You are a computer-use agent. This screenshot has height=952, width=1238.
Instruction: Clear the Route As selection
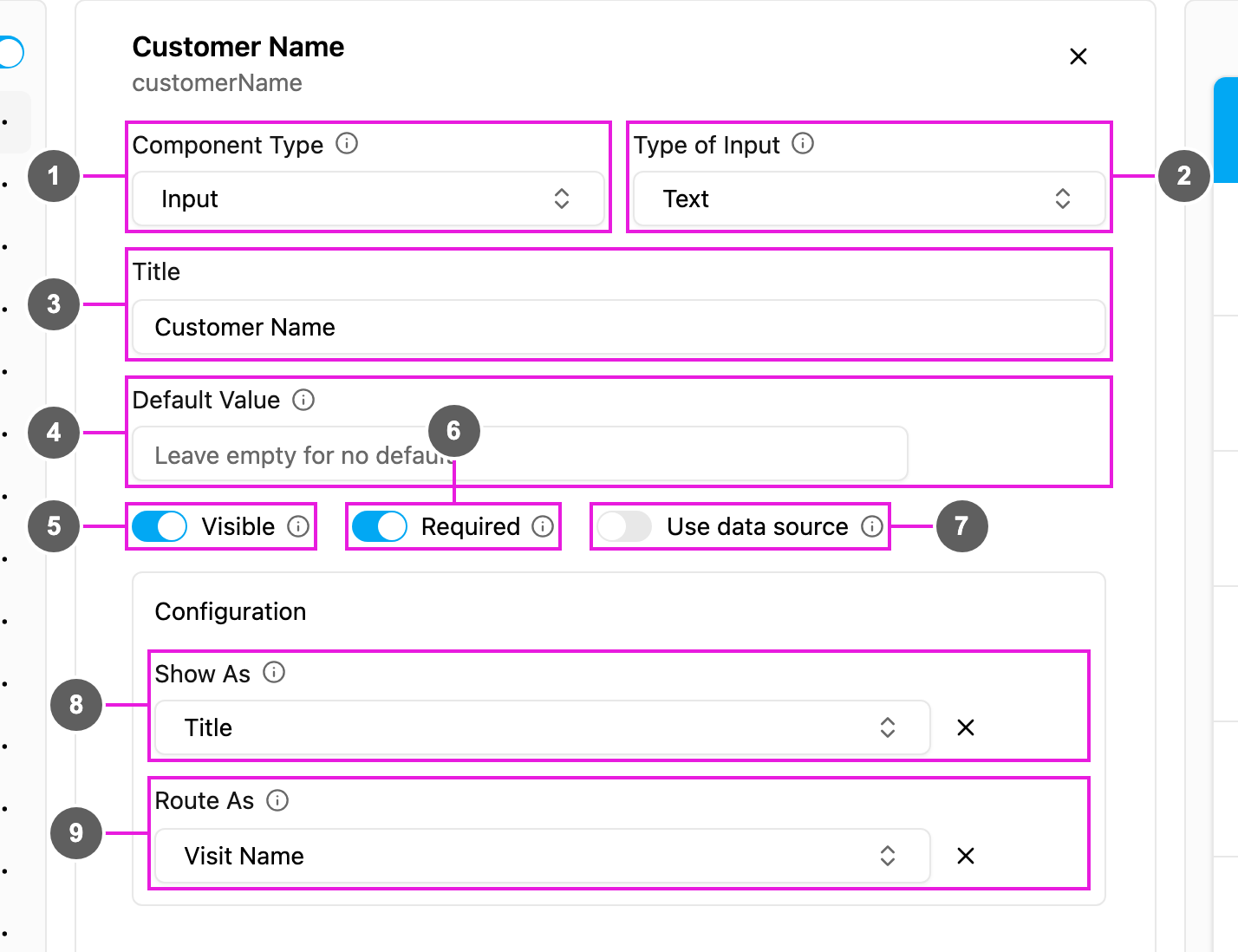pyautogui.click(x=966, y=856)
